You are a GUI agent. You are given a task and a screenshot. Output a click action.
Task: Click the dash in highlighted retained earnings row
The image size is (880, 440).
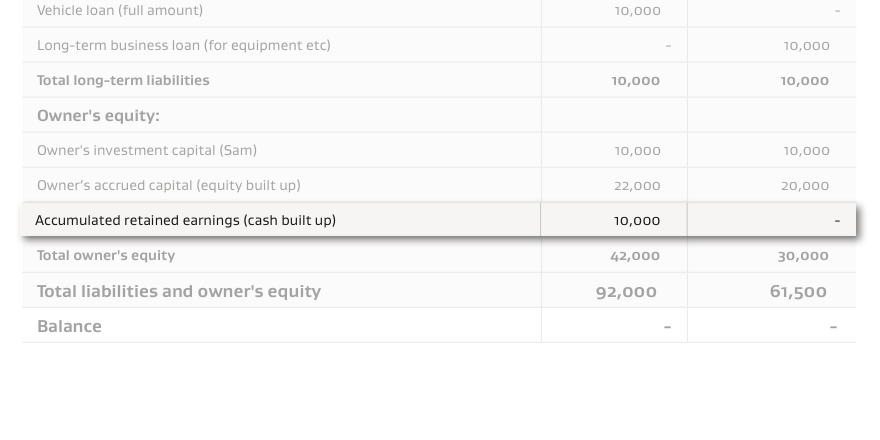point(837,221)
